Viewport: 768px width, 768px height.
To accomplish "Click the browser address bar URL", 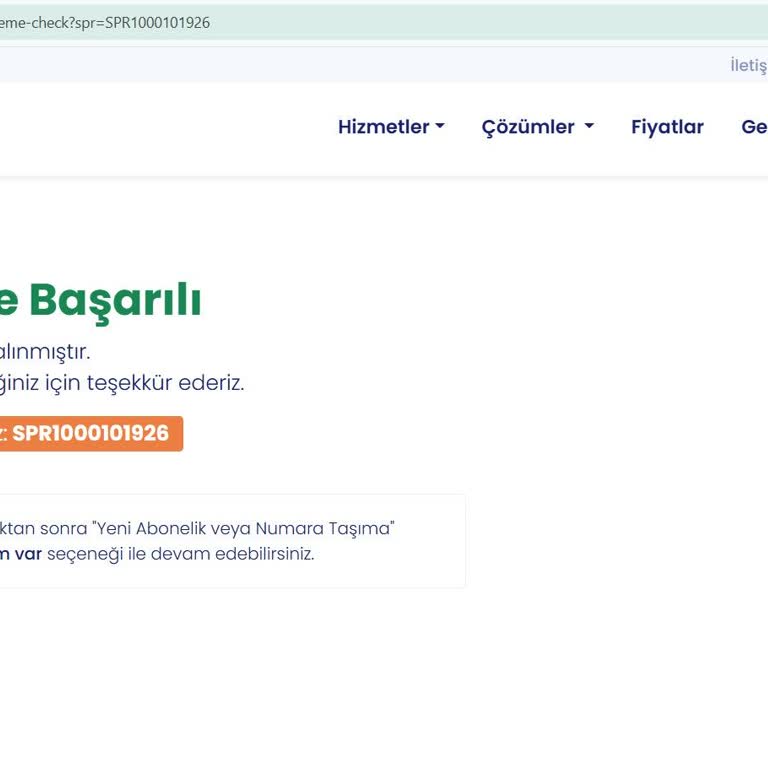I will [105, 23].
